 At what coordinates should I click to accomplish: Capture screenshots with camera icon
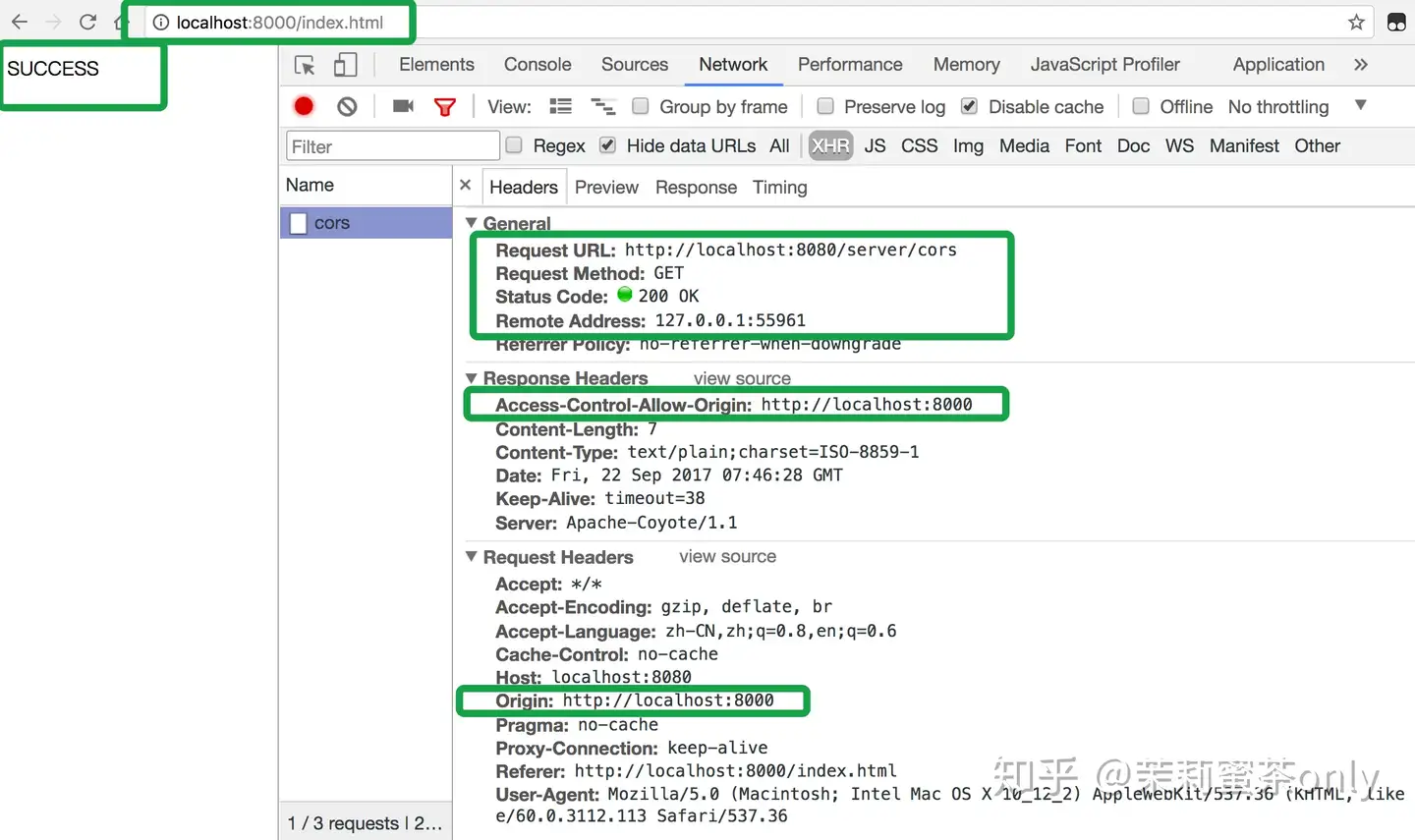coord(403,106)
